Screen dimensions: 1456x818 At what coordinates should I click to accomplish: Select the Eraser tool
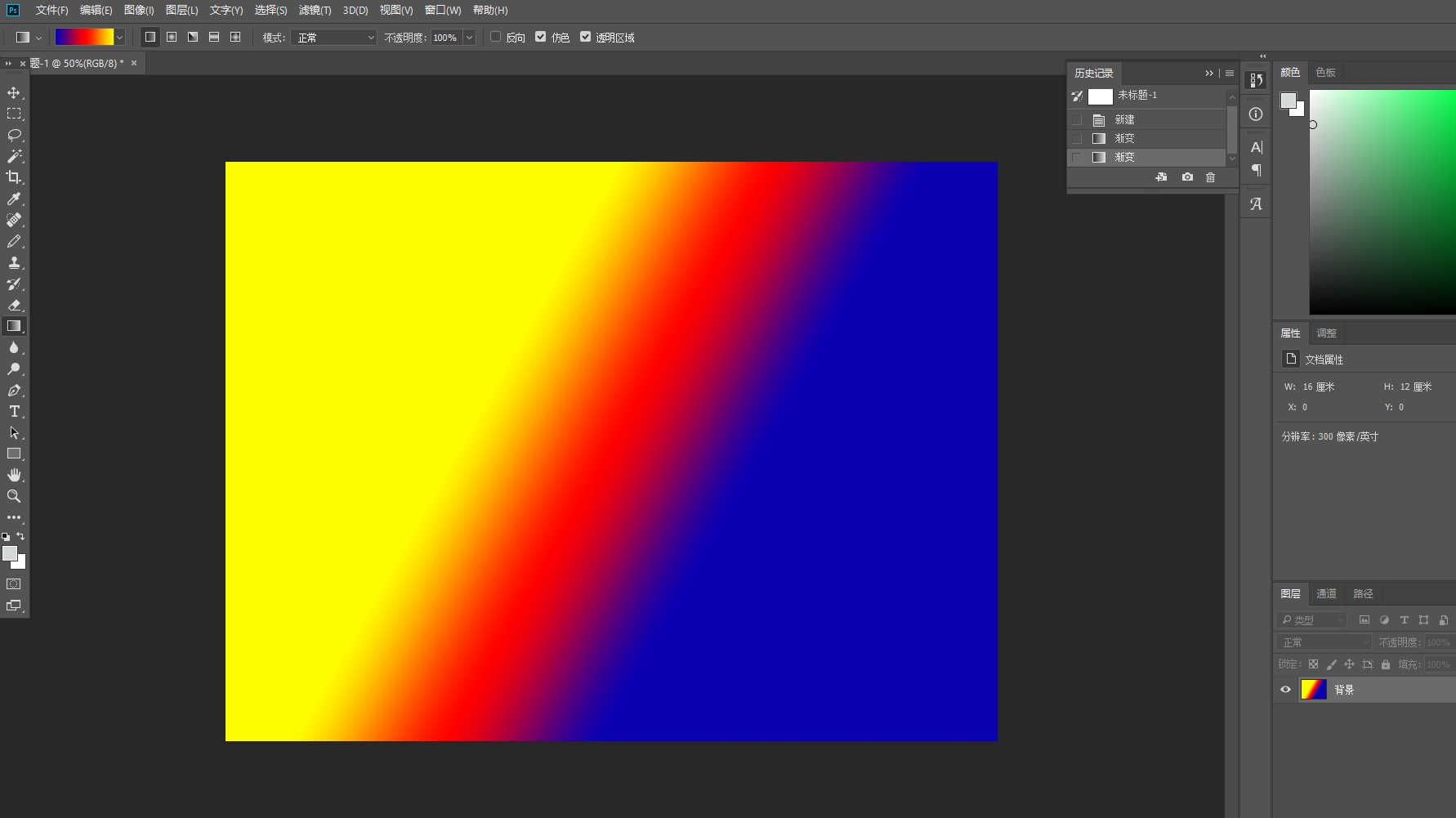[14, 305]
